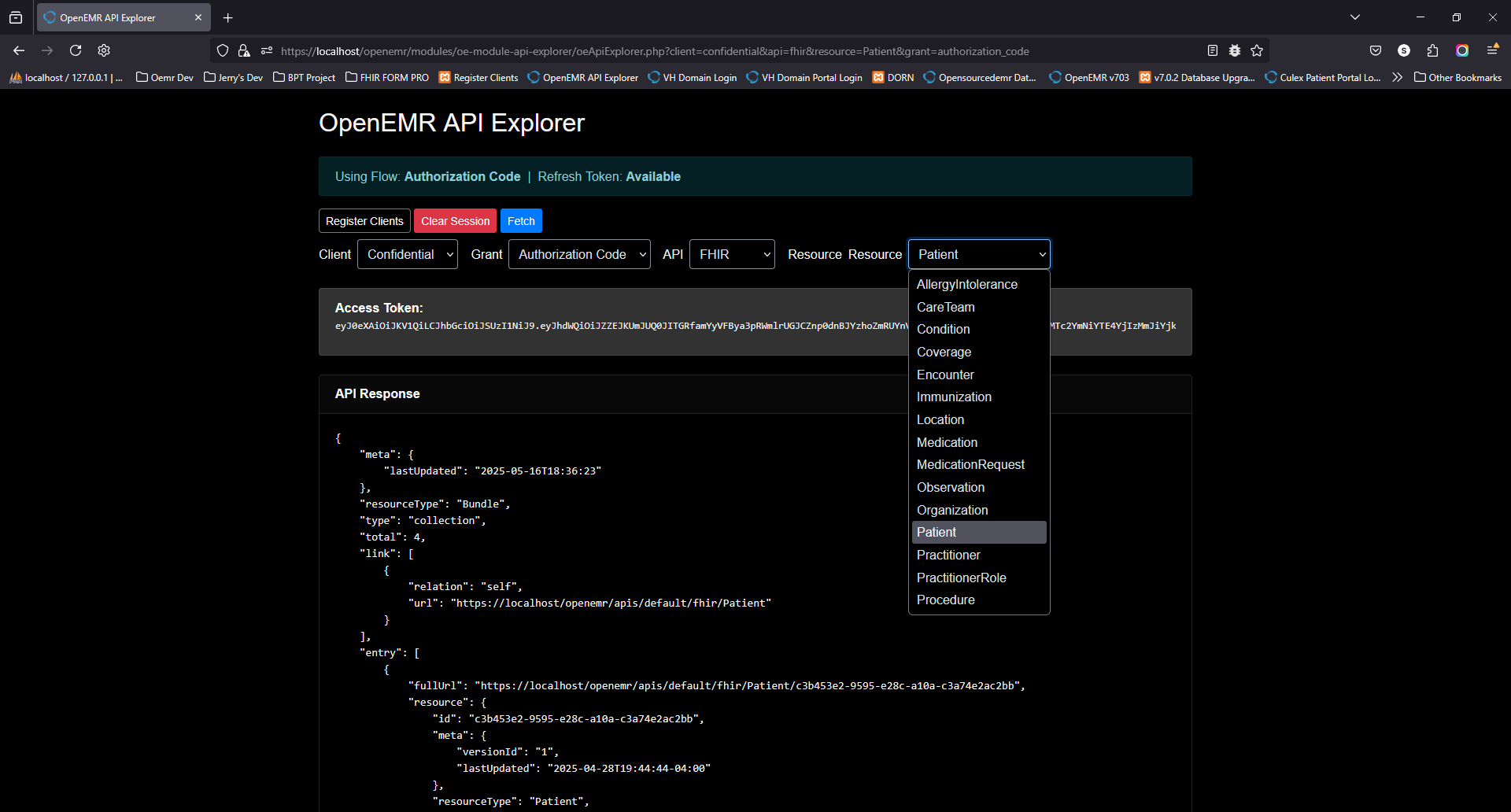This screenshot has height=812, width=1511.
Task: Select AllergyIntolerance from the resource list
Action: click(x=979, y=284)
